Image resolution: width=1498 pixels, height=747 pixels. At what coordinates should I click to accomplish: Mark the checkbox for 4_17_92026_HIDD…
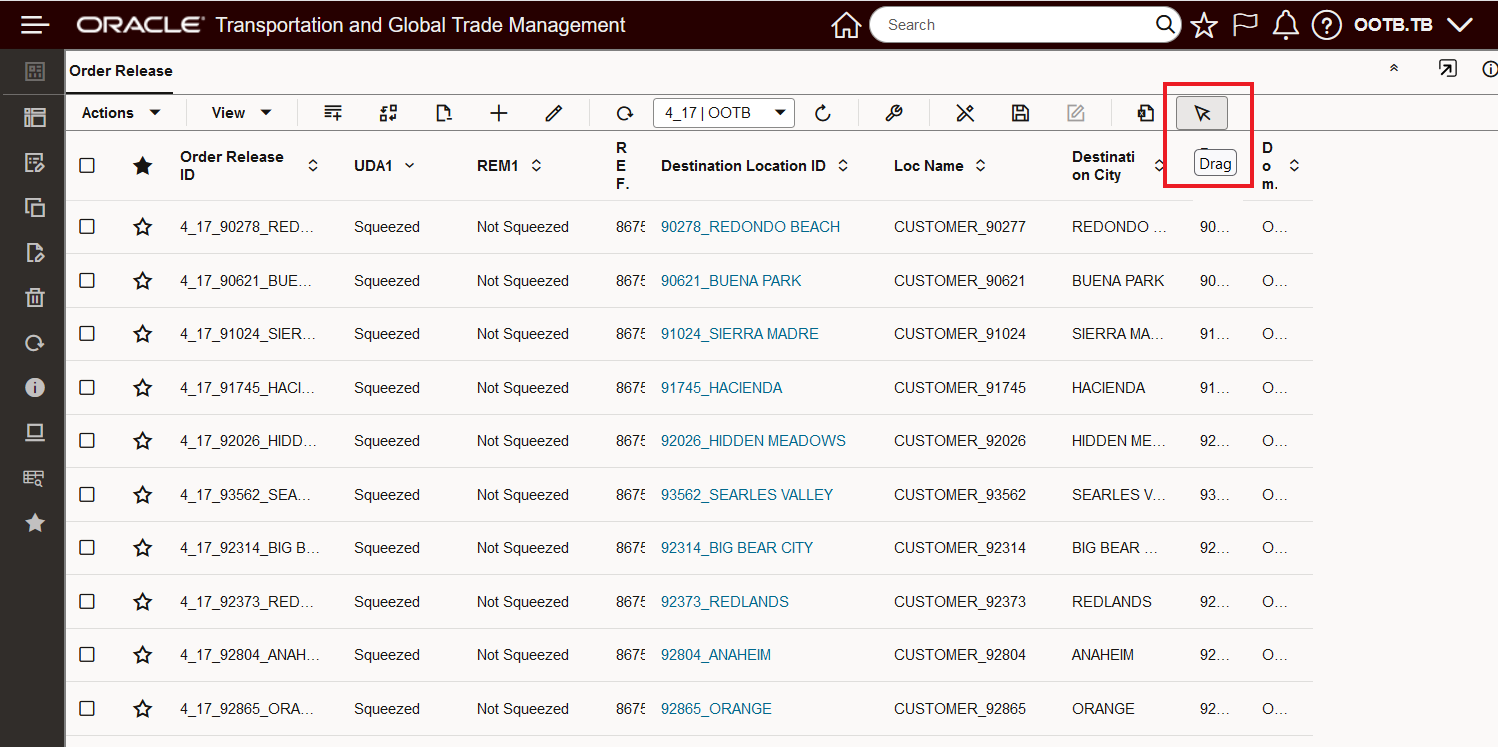coord(87,441)
